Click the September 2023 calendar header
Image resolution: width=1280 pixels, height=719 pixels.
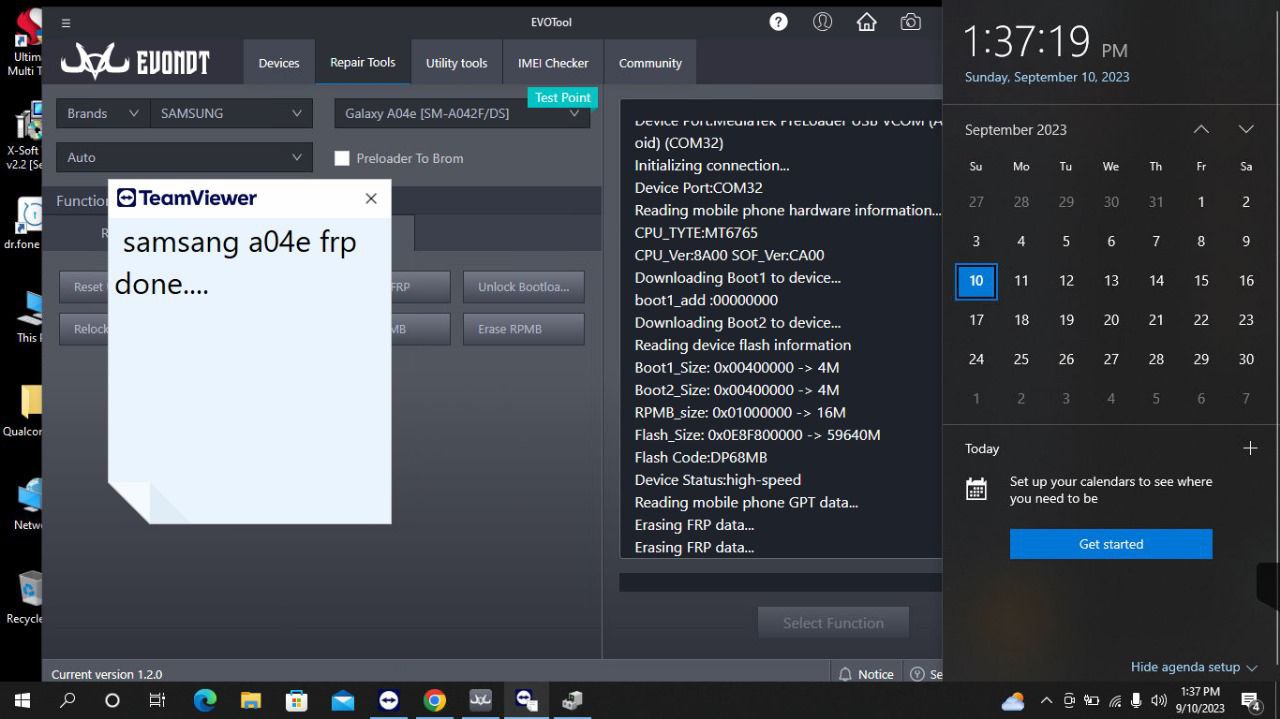coord(1016,129)
